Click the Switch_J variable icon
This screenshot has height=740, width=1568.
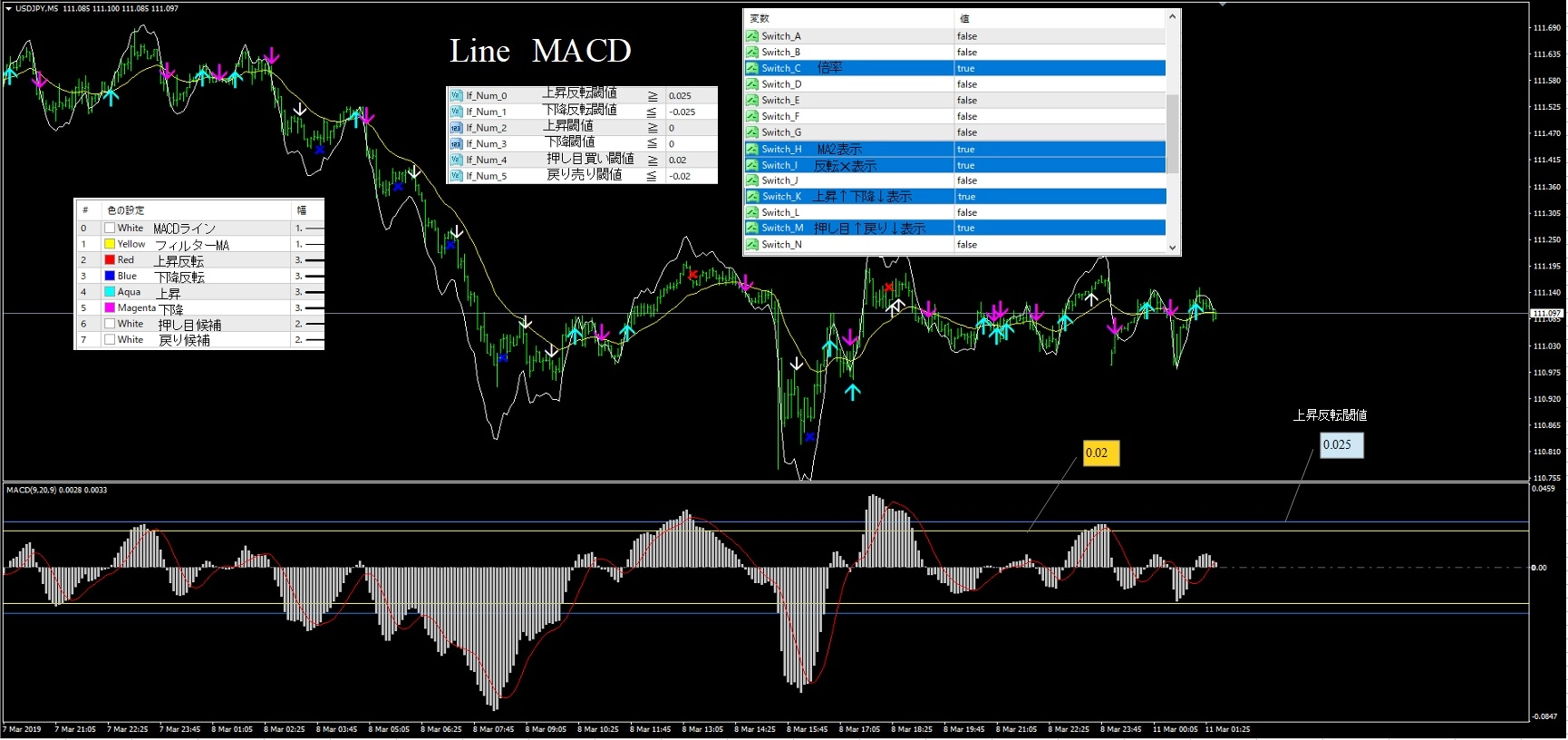click(x=752, y=180)
